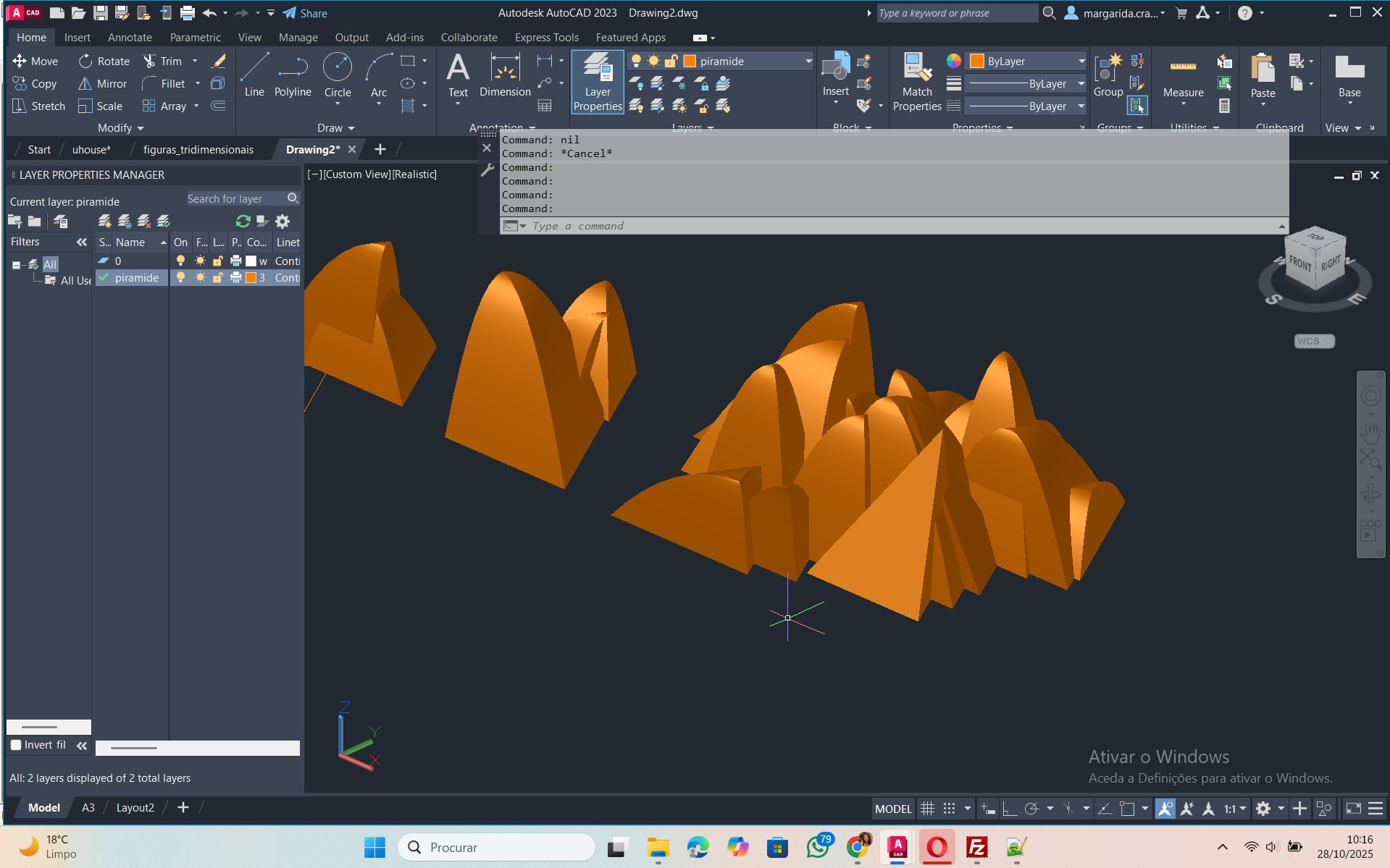Toggle the Invert filter checkbox
The width and height of the screenshot is (1390, 868).
(x=16, y=745)
